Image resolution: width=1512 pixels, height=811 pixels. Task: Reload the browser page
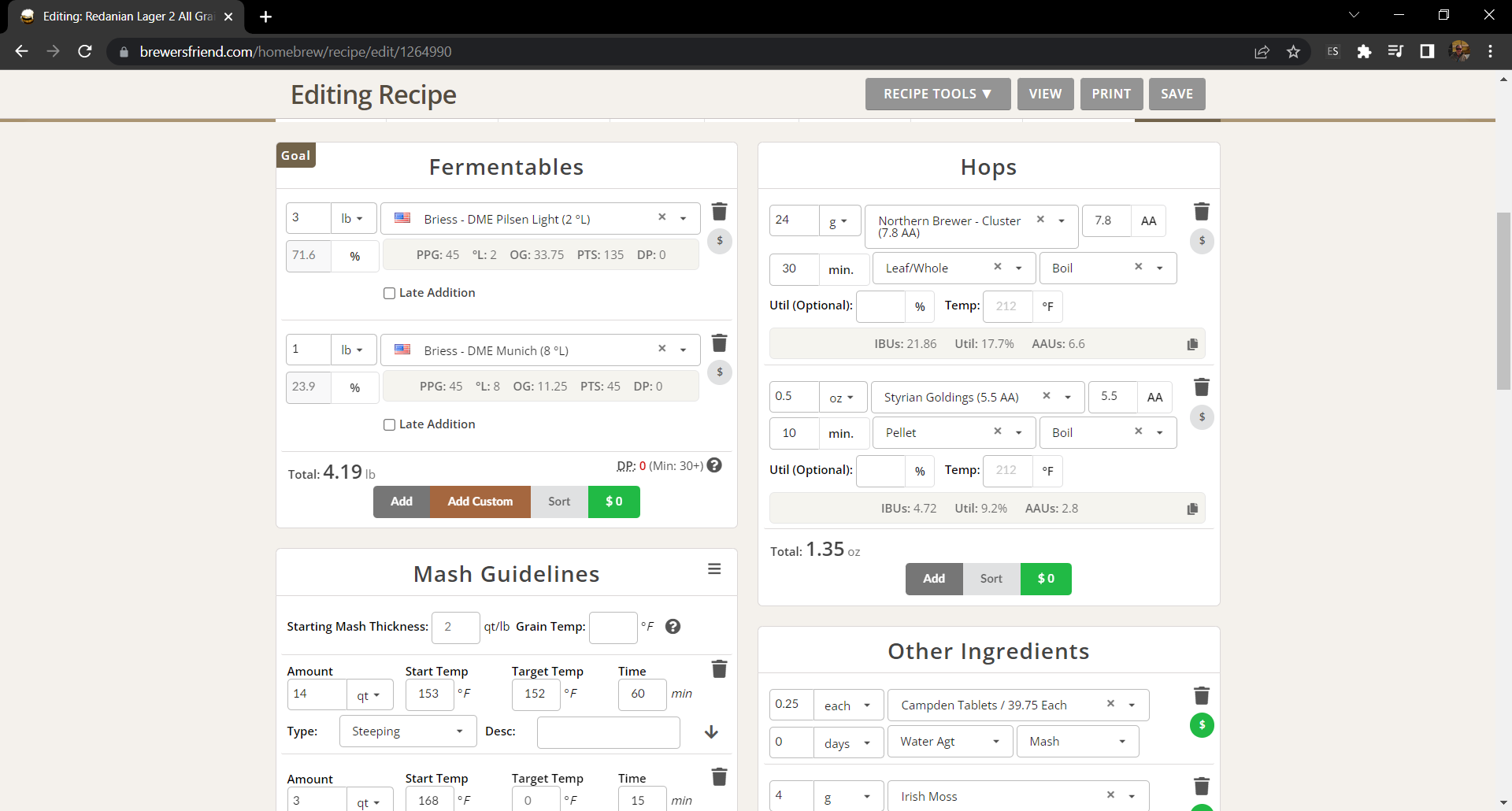(85, 52)
